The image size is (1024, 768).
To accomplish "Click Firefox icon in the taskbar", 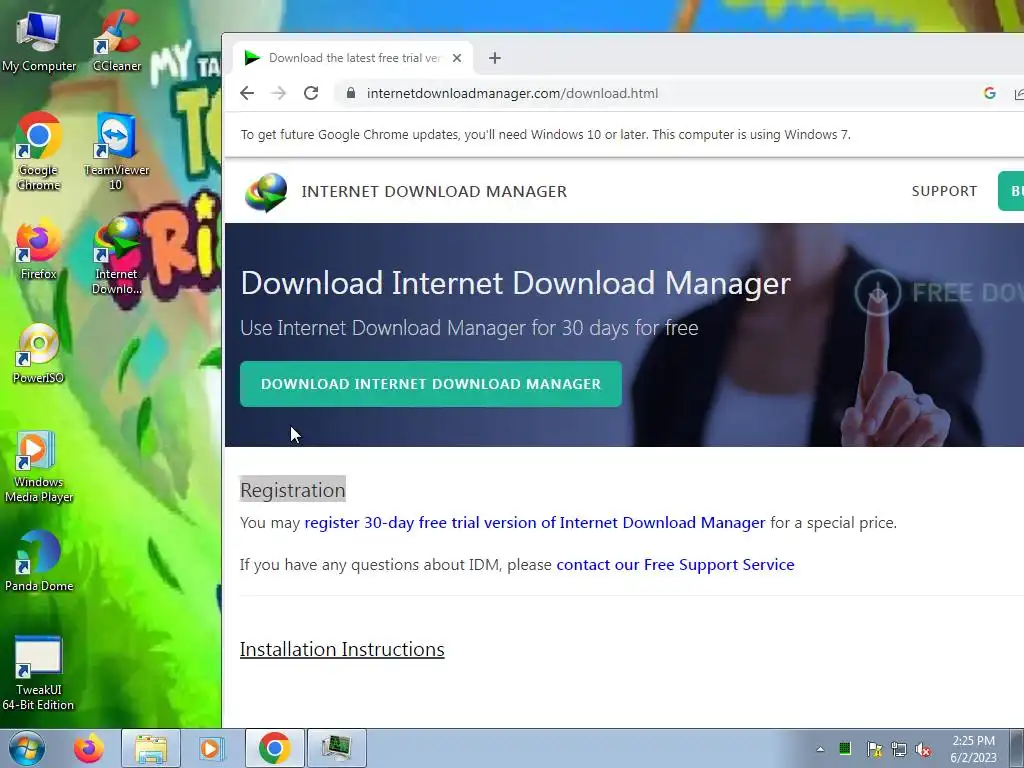I will pos(88,748).
